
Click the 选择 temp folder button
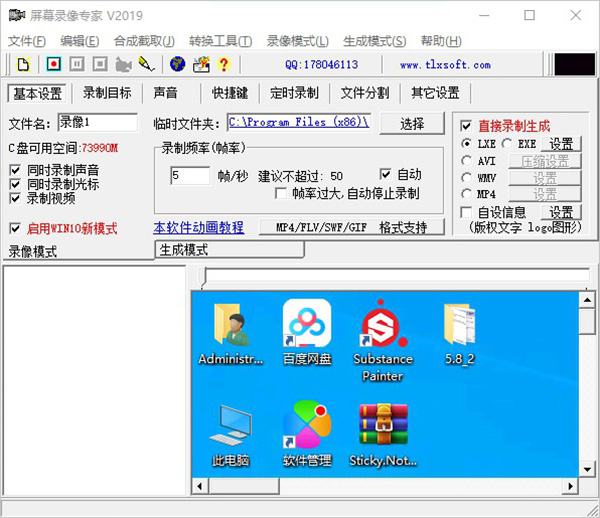point(412,123)
